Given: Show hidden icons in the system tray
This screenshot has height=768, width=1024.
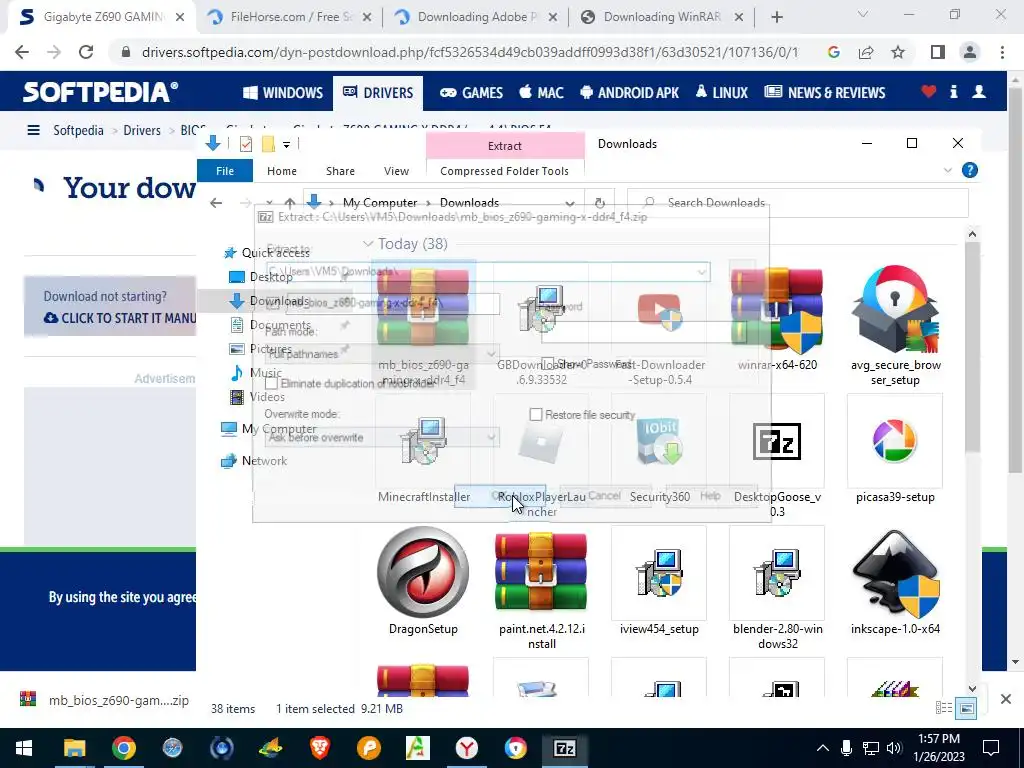Looking at the screenshot, I should tap(823, 748).
